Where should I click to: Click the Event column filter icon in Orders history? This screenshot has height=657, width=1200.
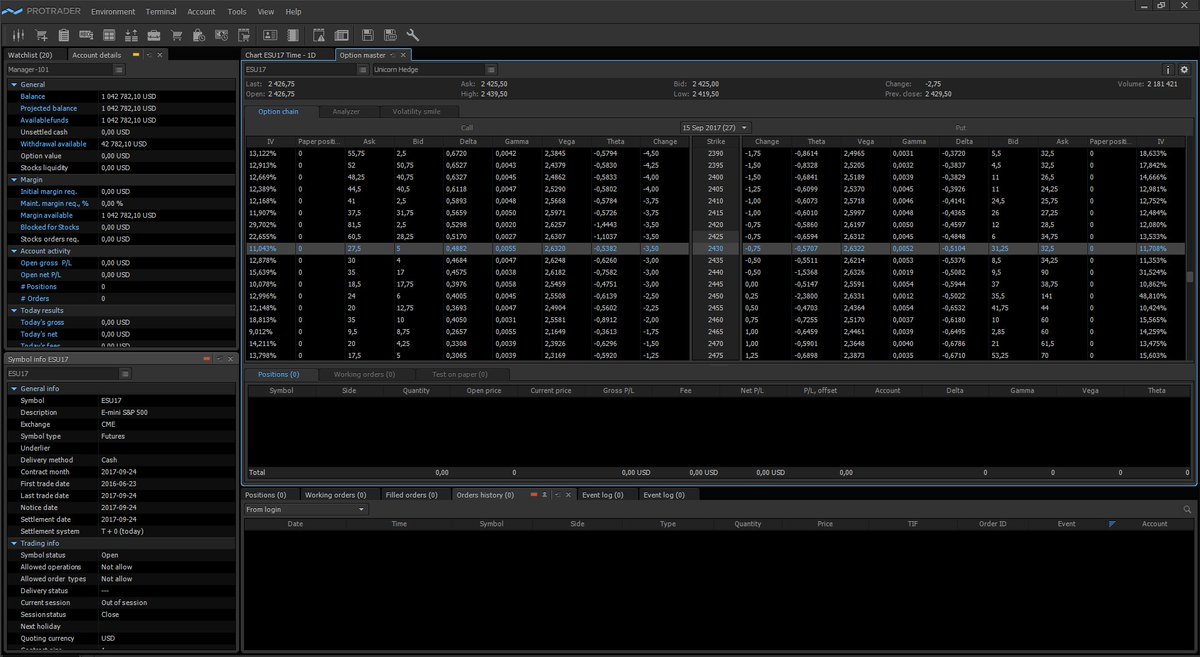1112,524
